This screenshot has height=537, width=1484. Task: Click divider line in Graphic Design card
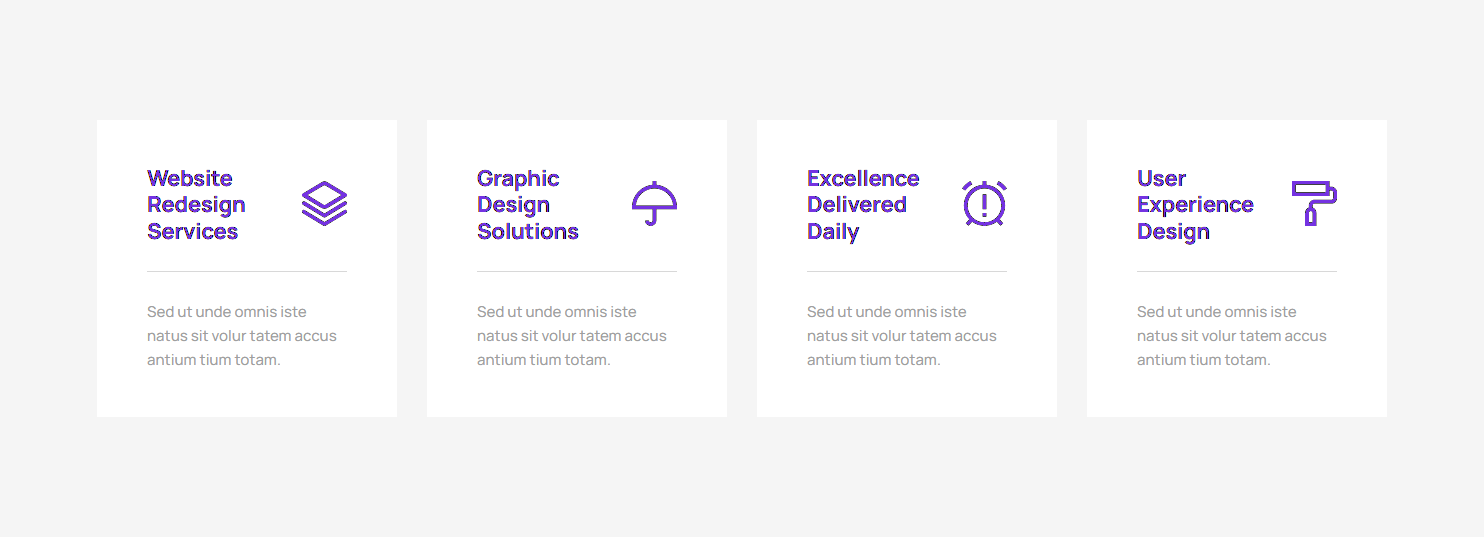tap(577, 271)
